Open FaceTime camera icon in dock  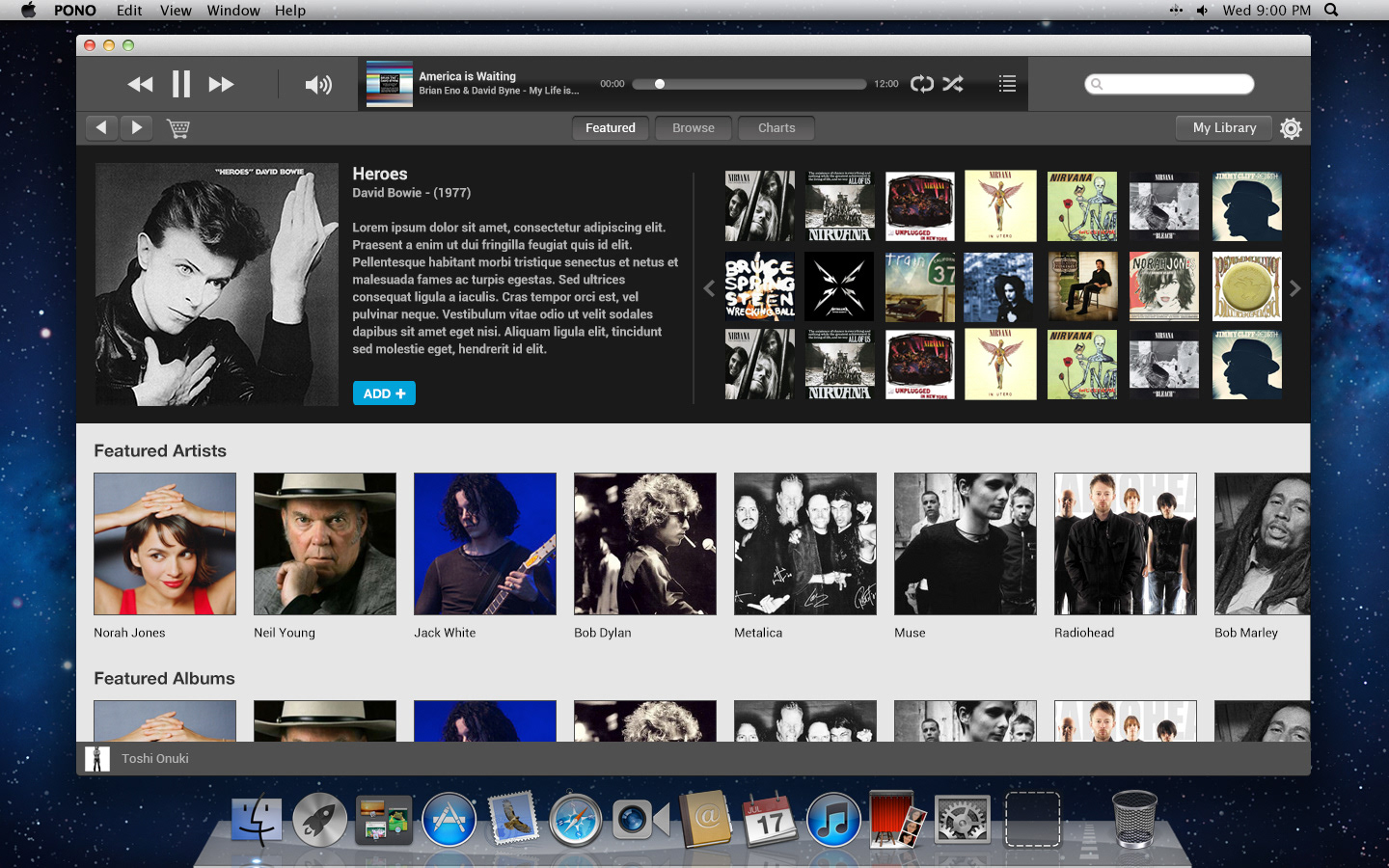(640, 821)
